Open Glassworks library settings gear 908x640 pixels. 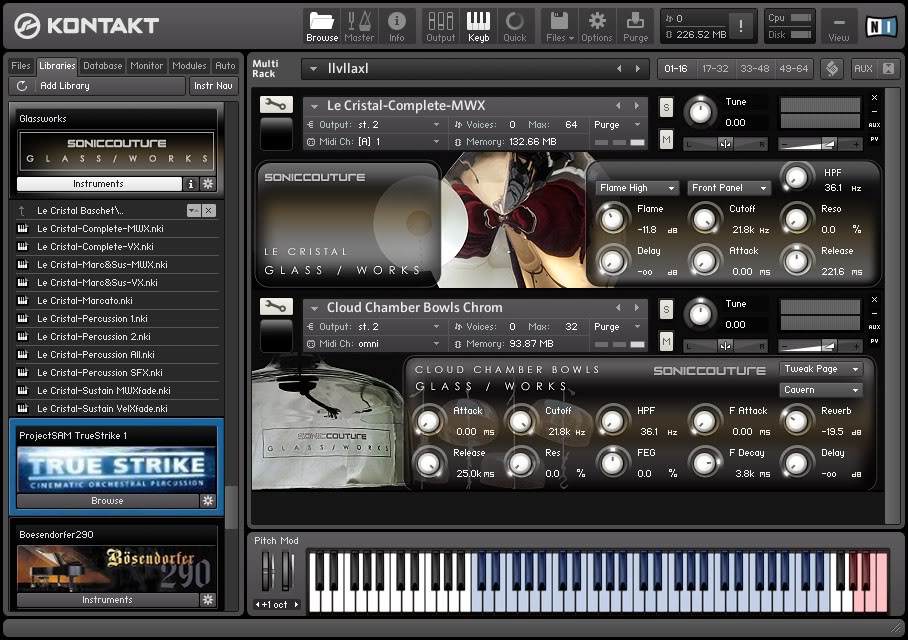[x=208, y=184]
